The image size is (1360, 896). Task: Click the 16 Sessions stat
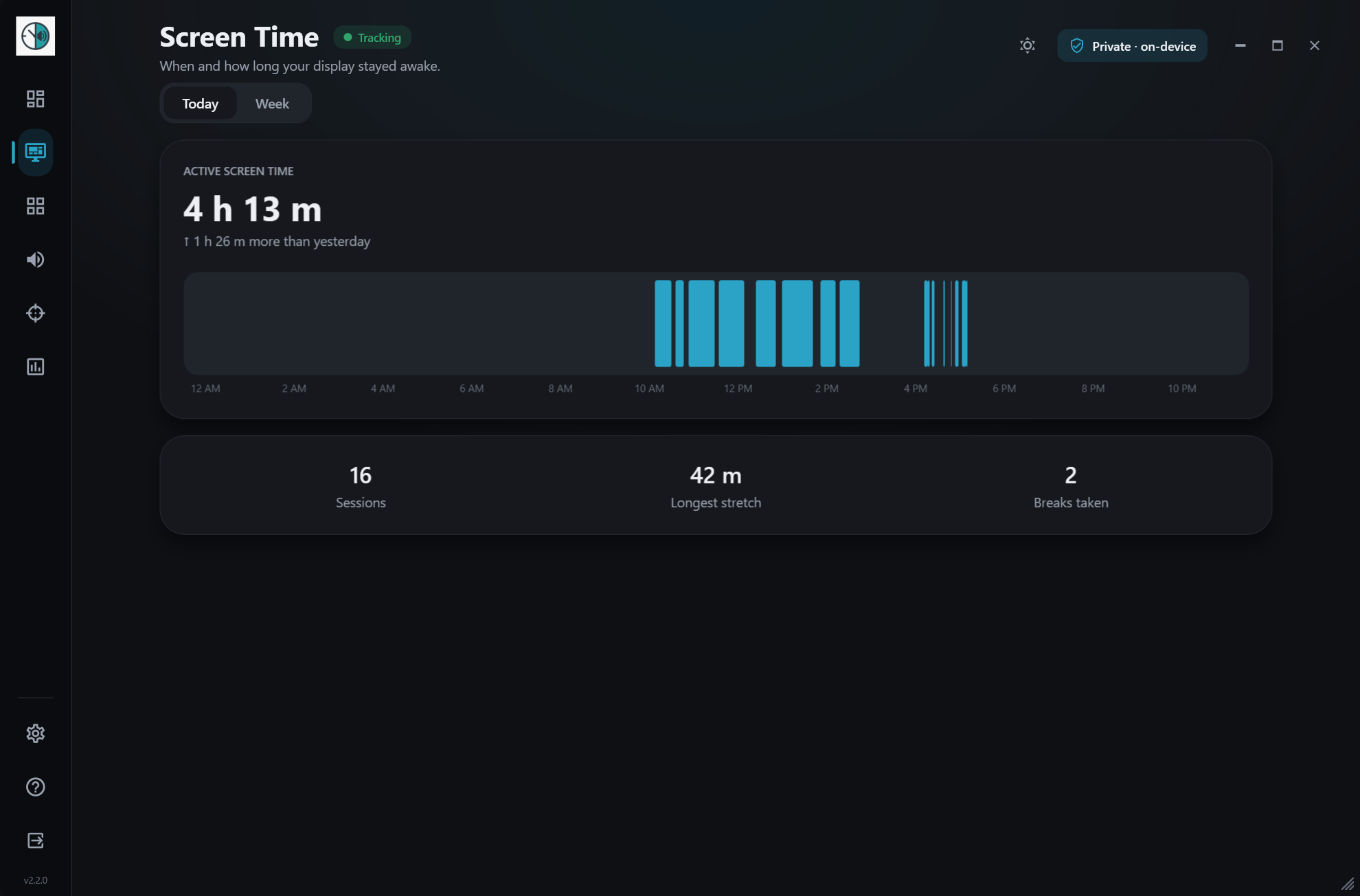point(361,486)
